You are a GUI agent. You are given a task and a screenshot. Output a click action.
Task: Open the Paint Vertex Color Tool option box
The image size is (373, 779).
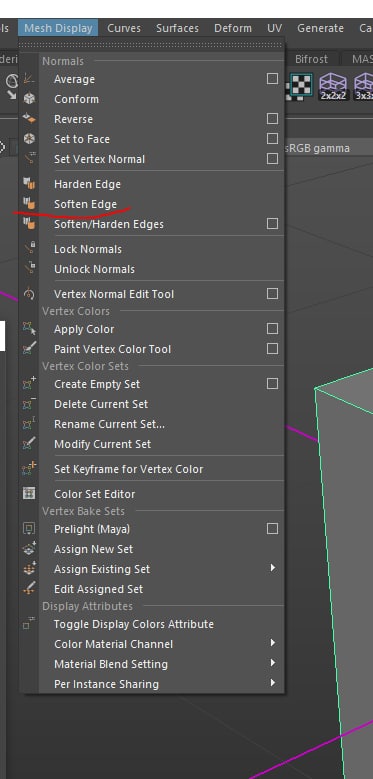272,349
